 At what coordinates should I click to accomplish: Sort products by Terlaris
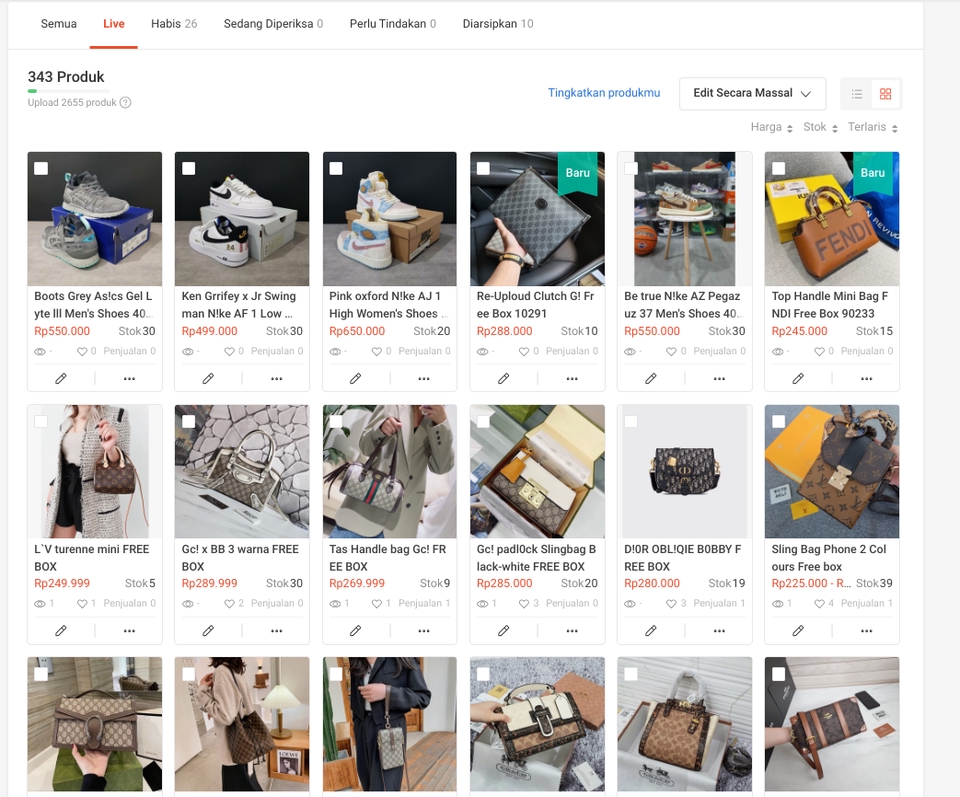click(x=872, y=127)
